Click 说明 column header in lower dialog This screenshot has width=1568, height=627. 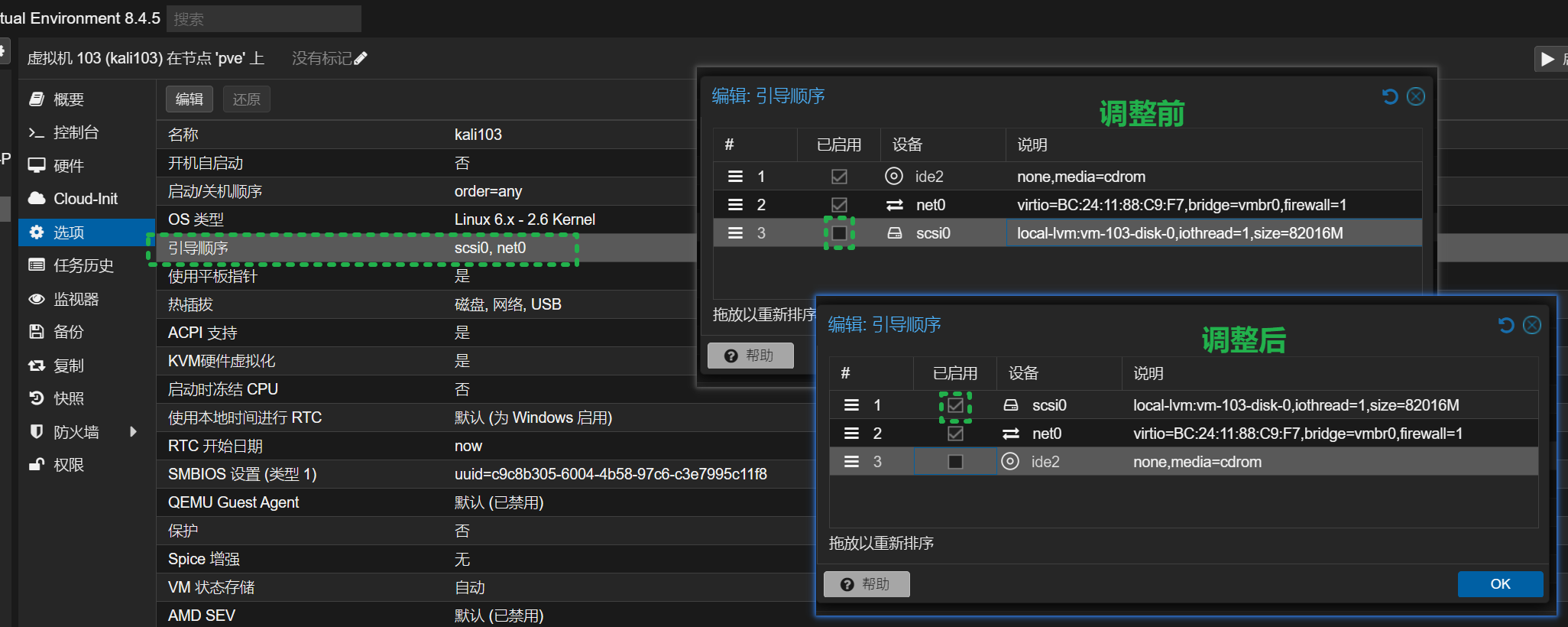pyautogui.click(x=1330, y=373)
